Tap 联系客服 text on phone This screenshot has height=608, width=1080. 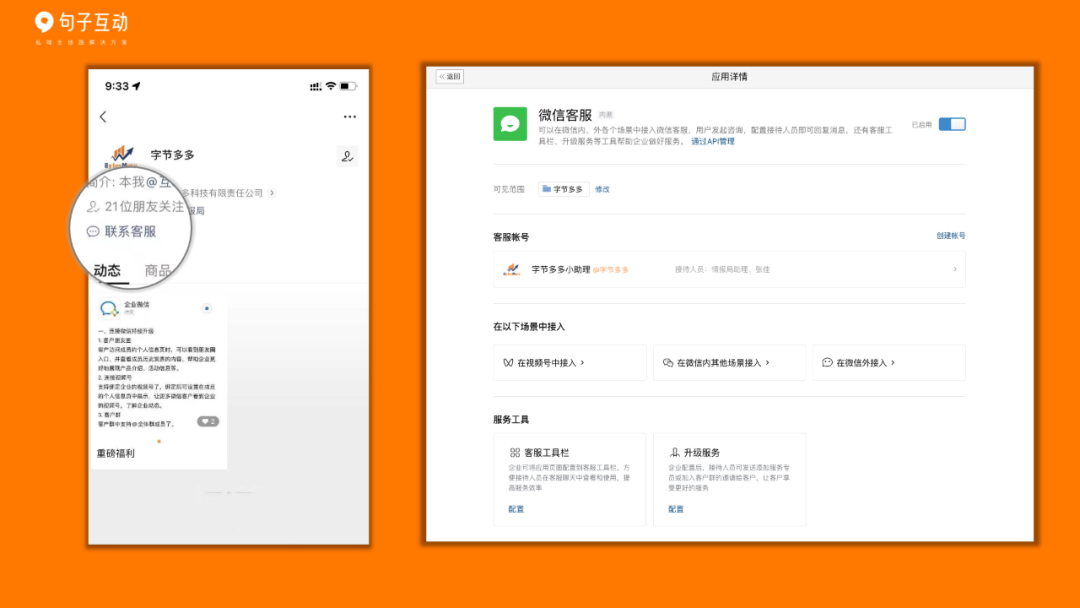tap(130, 231)
